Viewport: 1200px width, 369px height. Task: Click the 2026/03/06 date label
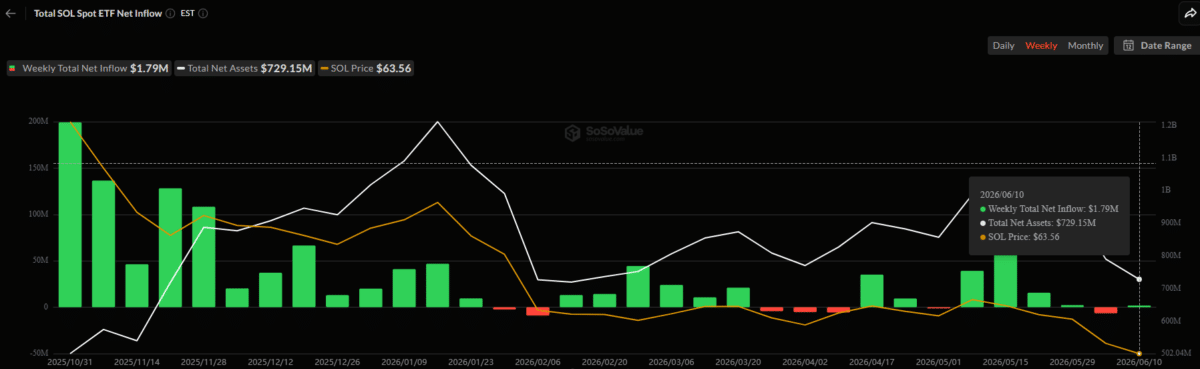(671, 363)
